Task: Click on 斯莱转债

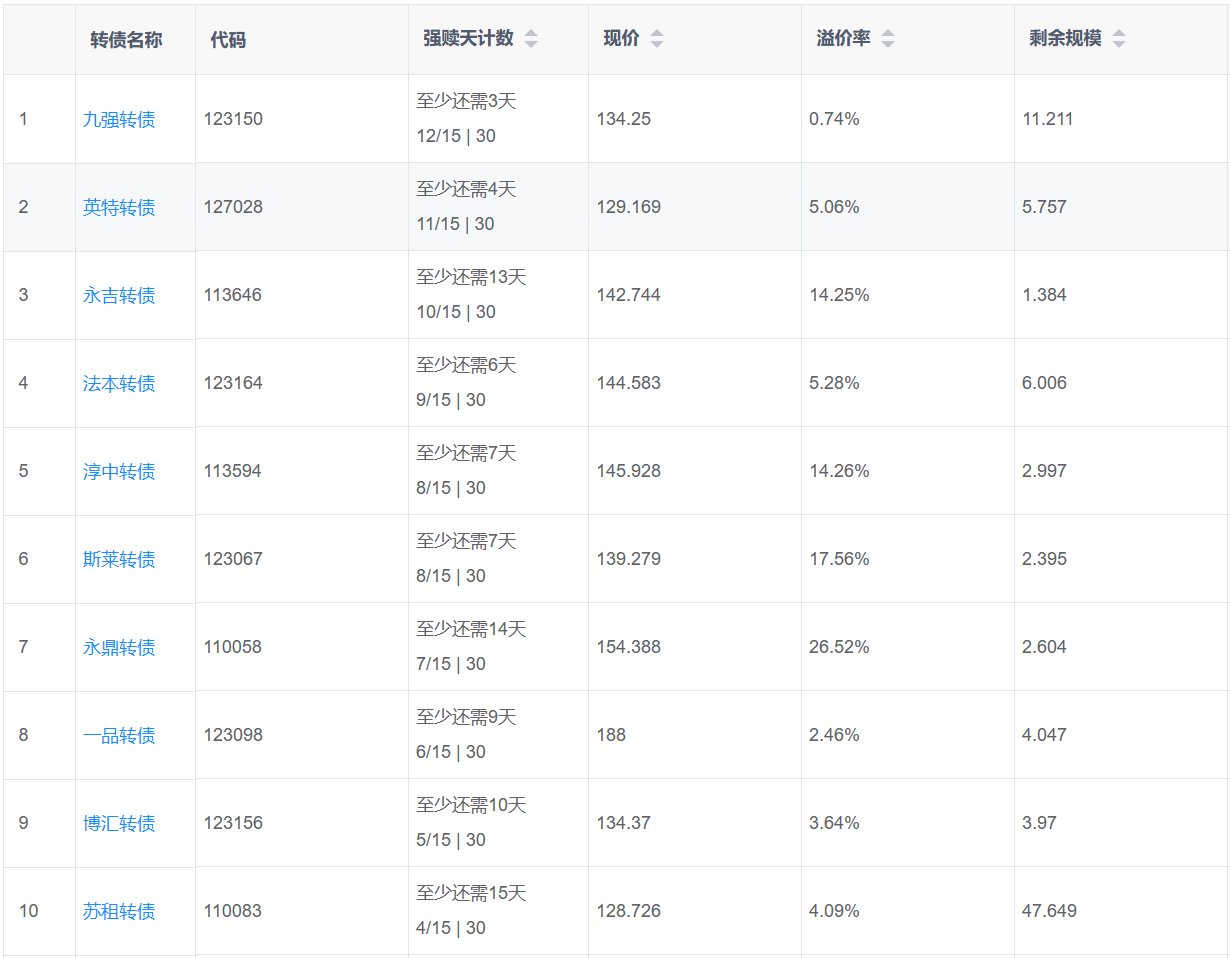Action: coord(119,560)
